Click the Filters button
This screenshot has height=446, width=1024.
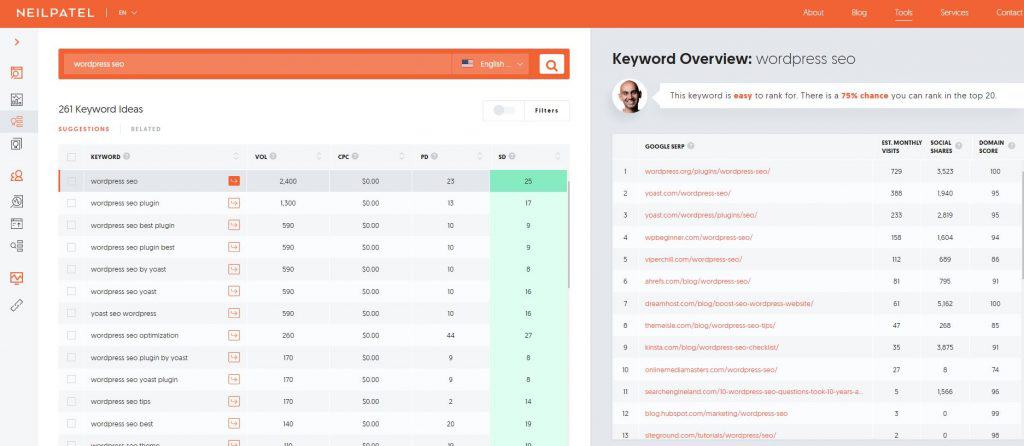(x=547, y=110)
